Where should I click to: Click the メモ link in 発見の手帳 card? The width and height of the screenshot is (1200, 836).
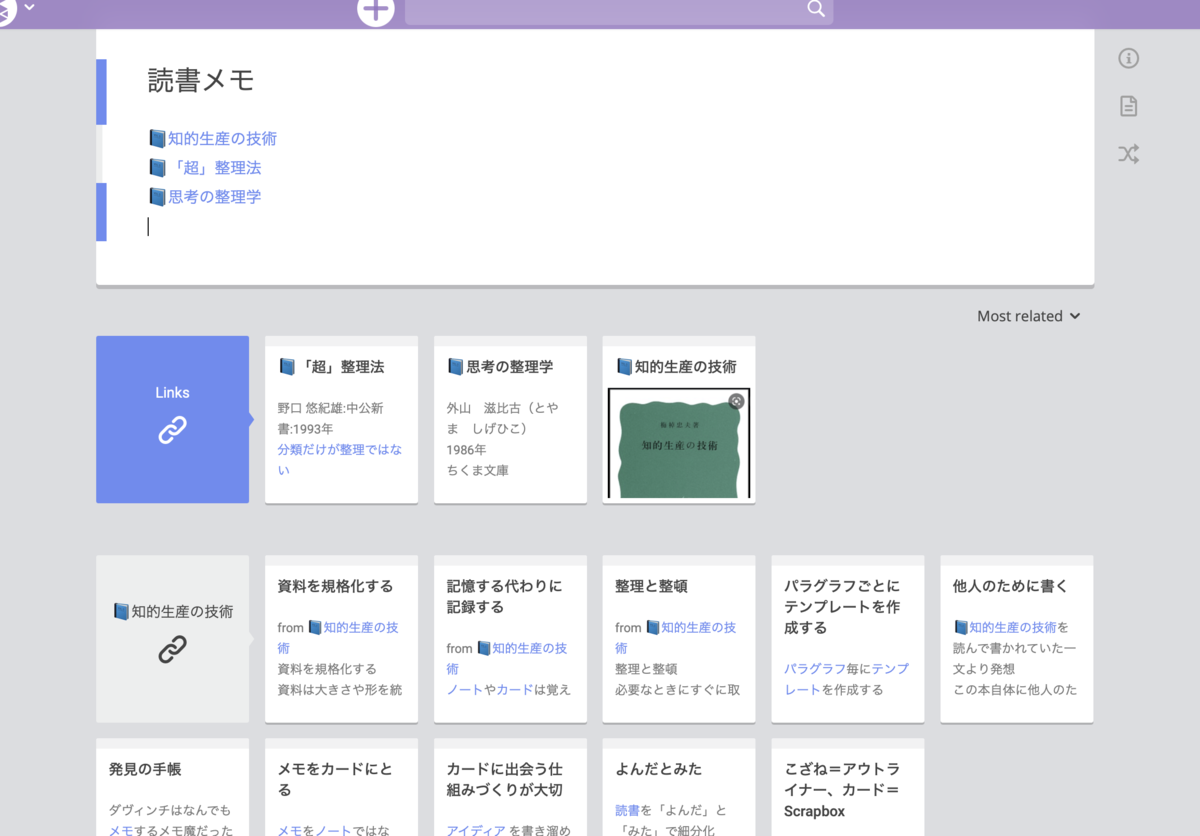pyautogui.click(x=121, y=830)
